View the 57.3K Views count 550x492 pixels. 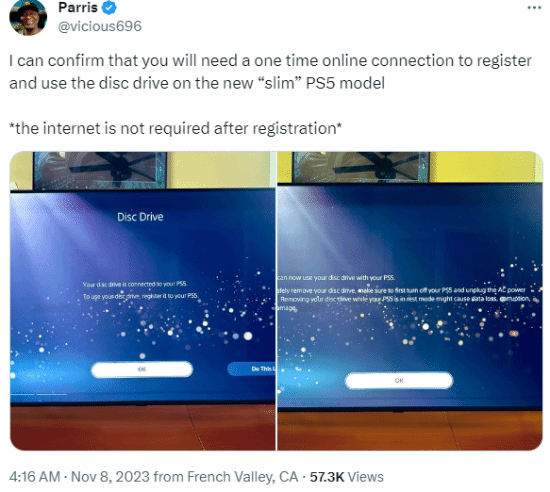(x=347, y=477)
